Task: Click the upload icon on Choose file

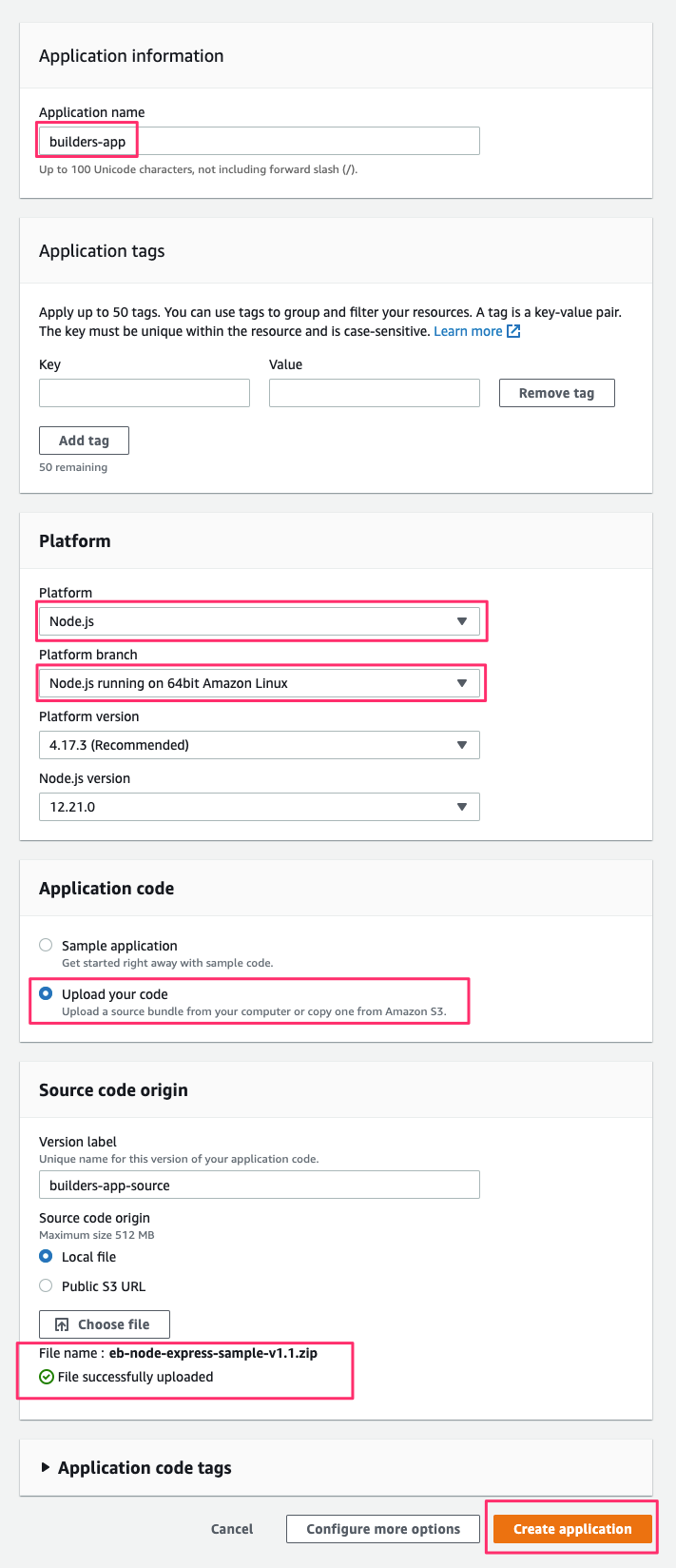Action: click(x=62, y=1324)
